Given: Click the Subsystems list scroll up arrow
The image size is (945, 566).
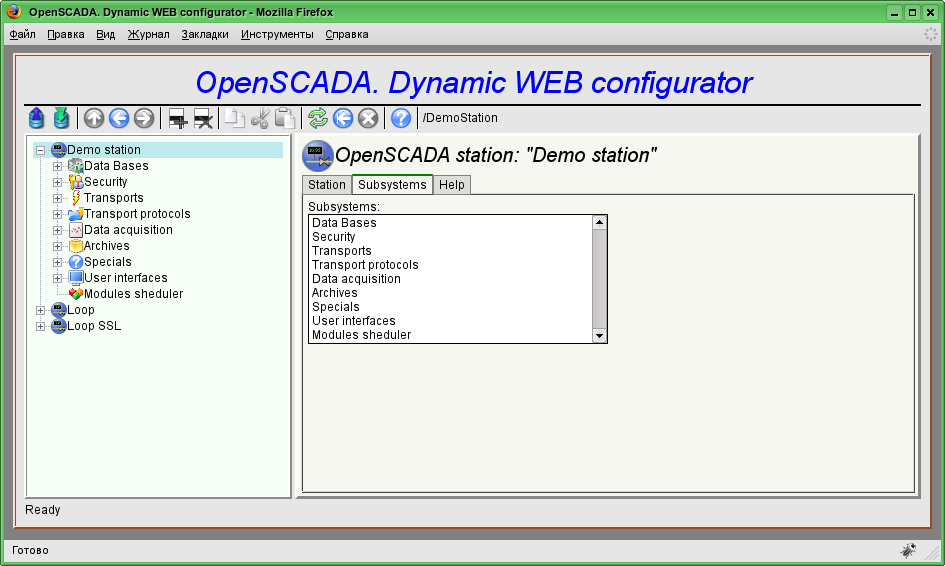Looking at the screenshot, I should pos(599,222).
